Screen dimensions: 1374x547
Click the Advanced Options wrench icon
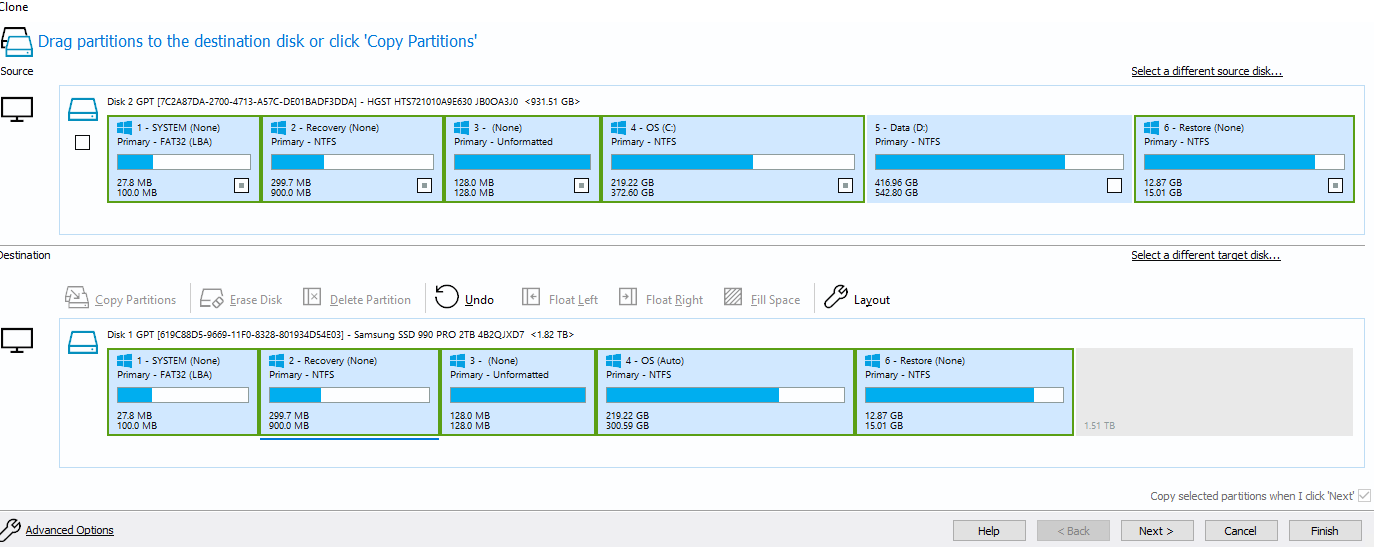(10, 529)
